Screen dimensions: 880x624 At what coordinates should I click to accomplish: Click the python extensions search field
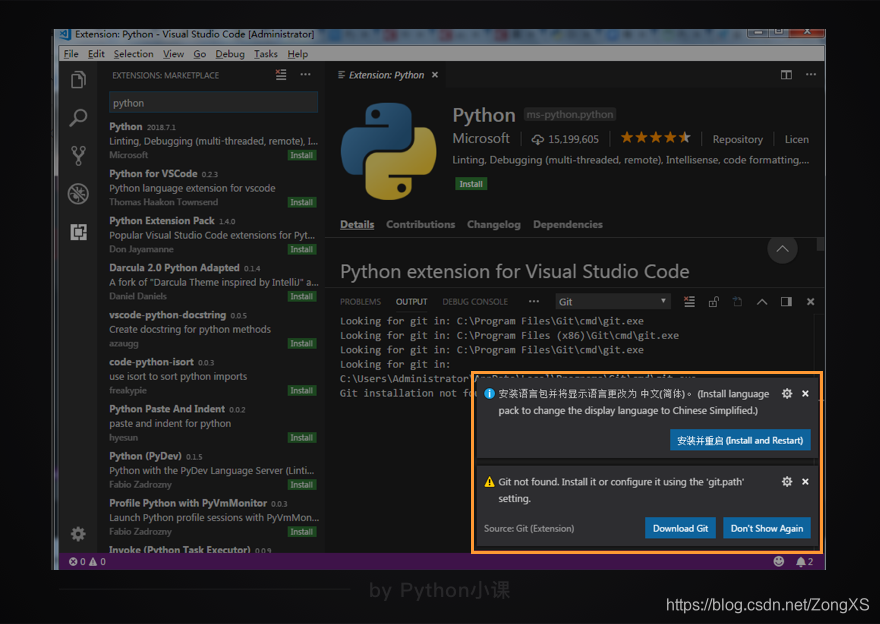pyautogui.click(x=213, y=103)
